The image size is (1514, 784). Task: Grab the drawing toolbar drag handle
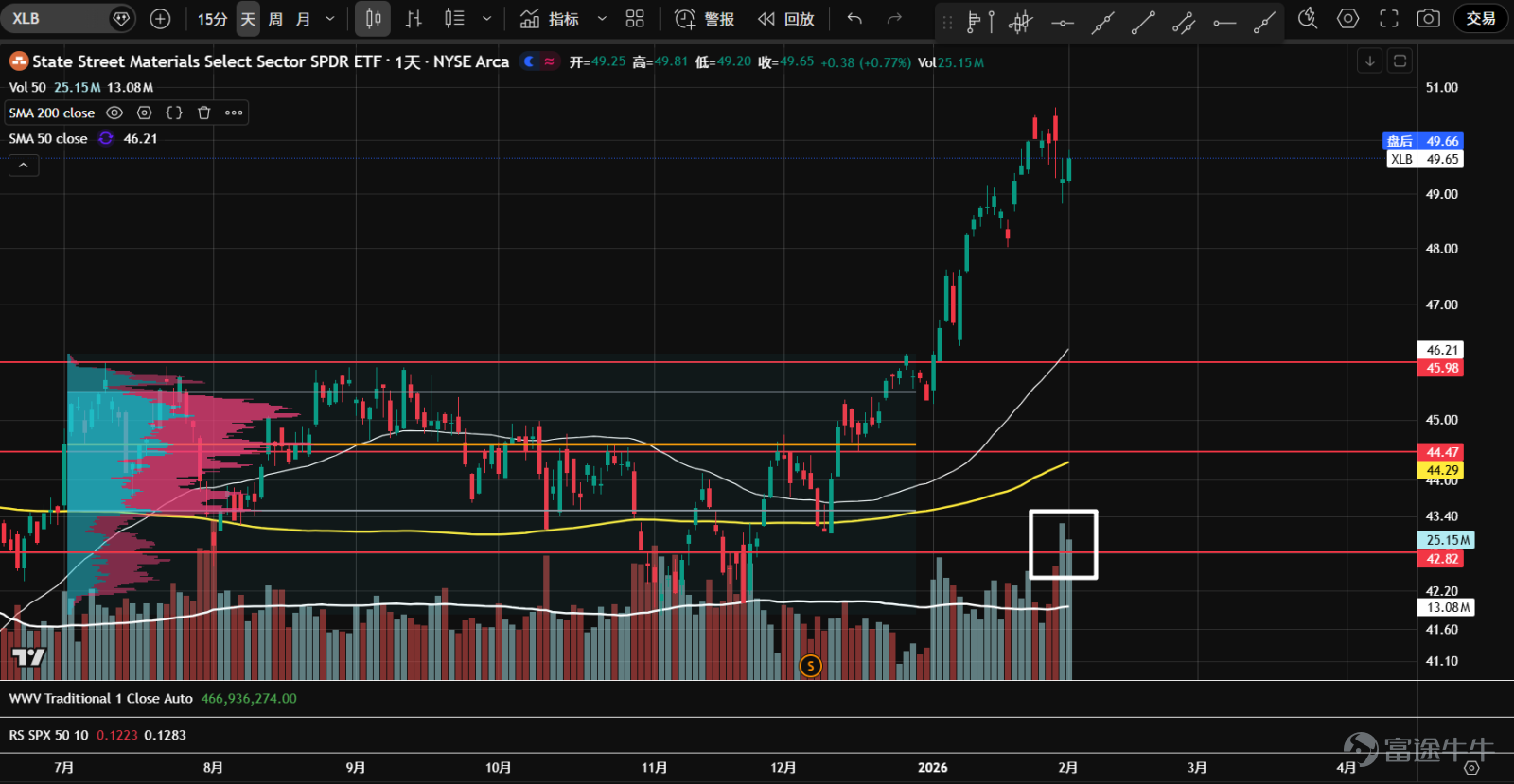click(x=947, y=21)
